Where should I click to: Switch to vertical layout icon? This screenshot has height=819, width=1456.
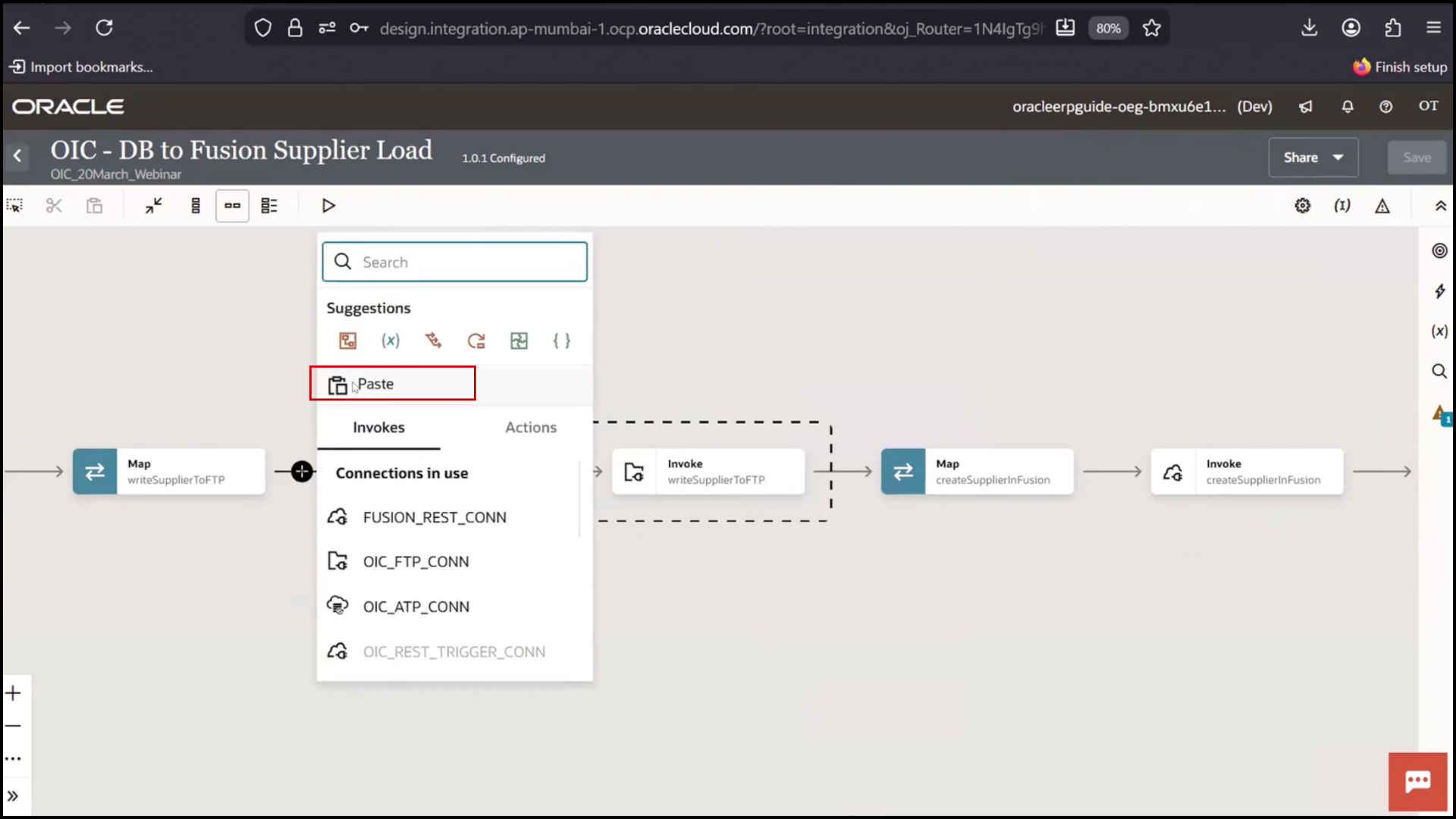tap(196, 206)
